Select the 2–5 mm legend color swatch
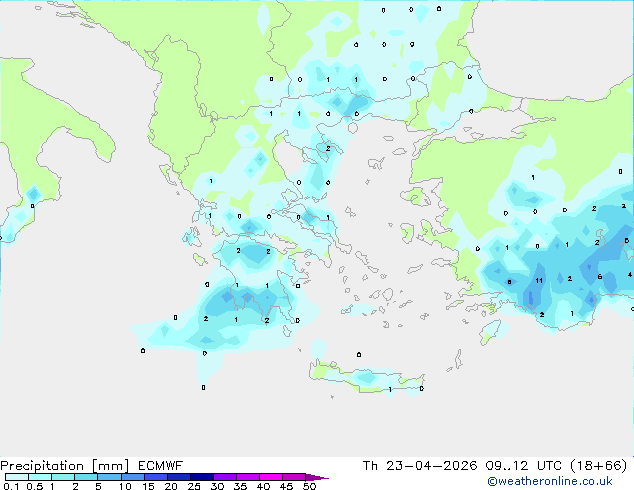The width and height of the screenshot is (634, 490). [86, 477]
